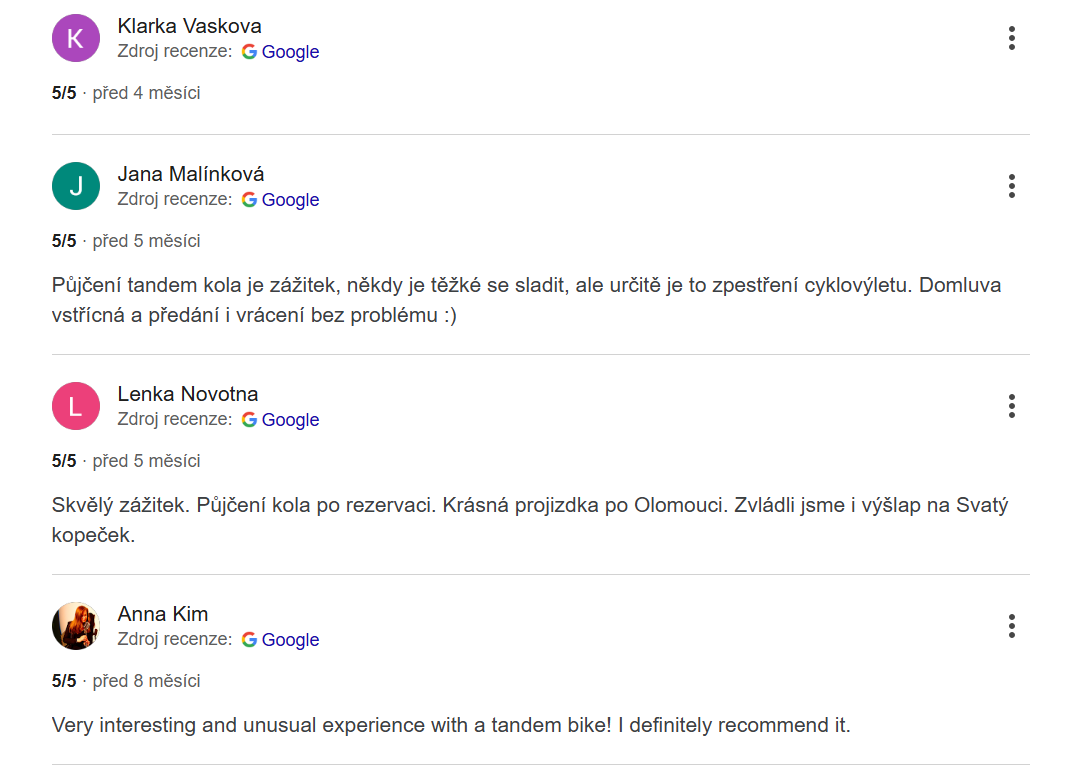Click Anna Kim's profile photo
This screenshot has height=765, width=1083.
click(x=76, y=626)
